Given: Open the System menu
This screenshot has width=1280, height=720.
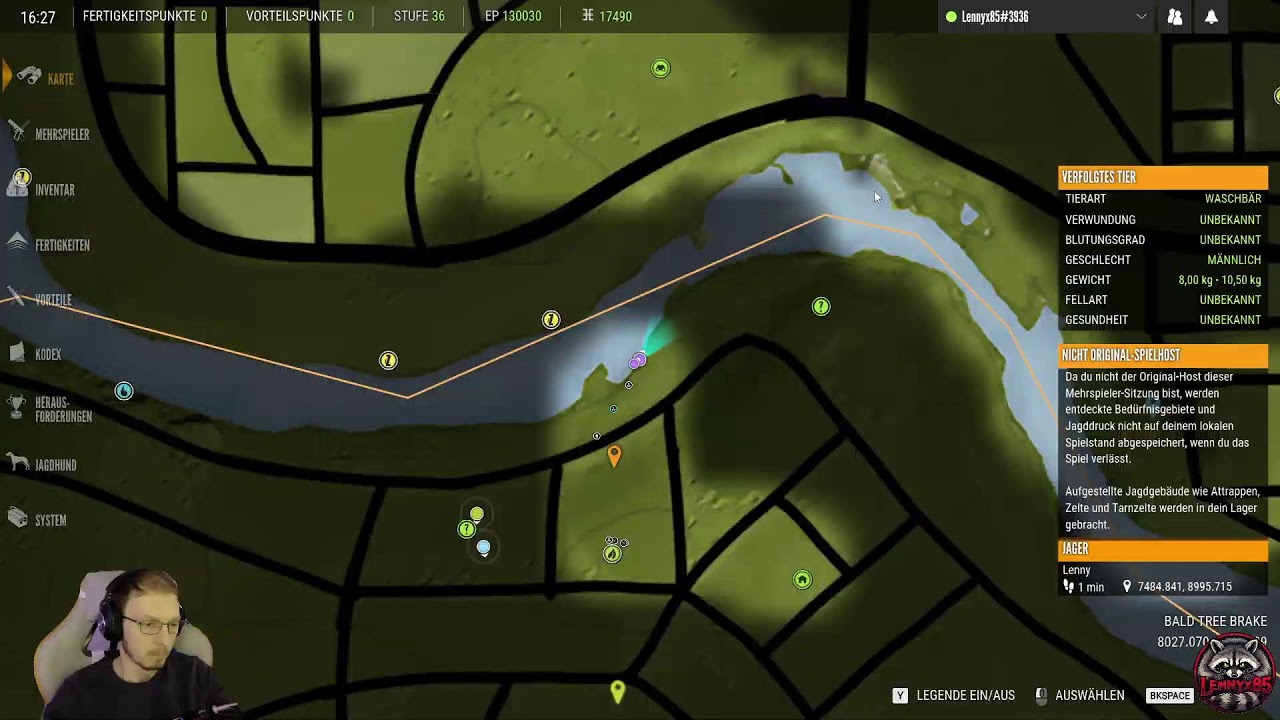Looking at the screenshot, I should [x=50, y=520].
